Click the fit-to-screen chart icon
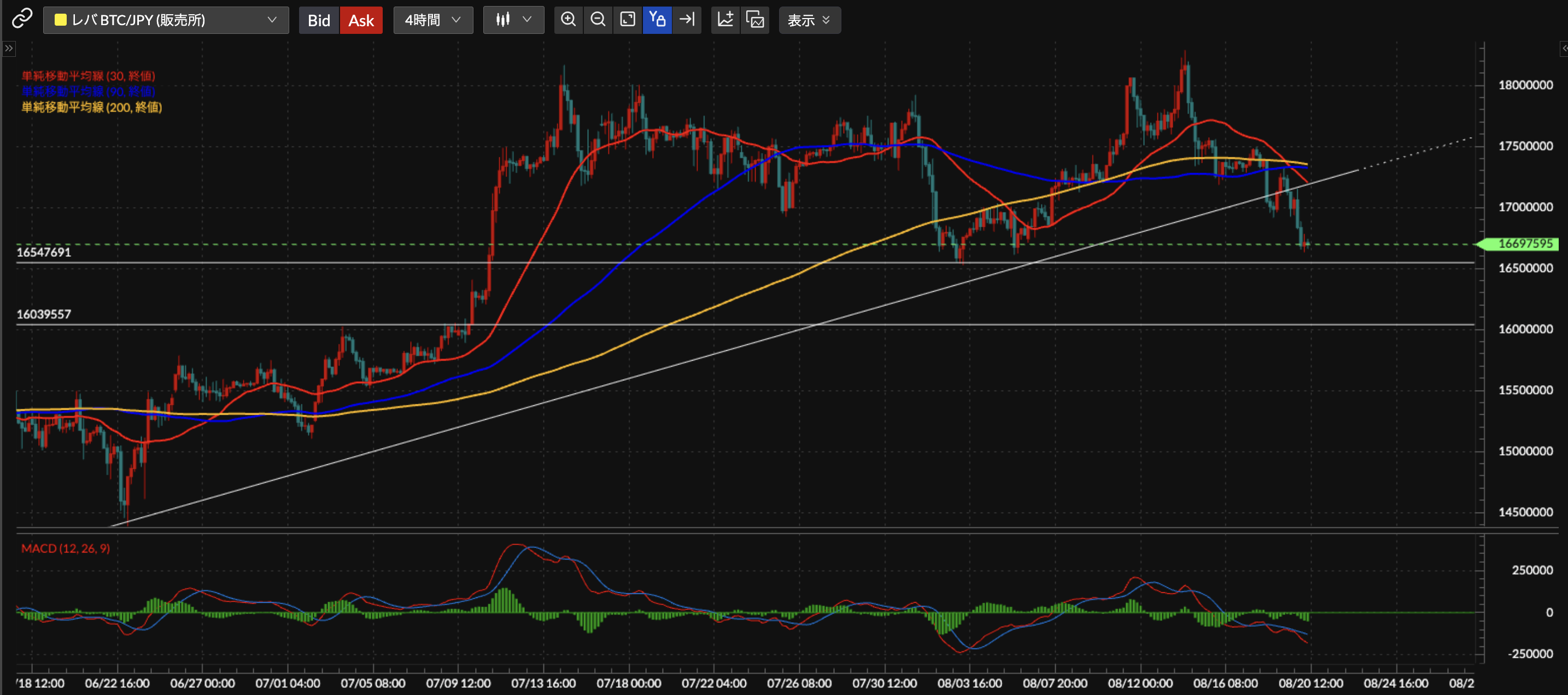1568x695 pixels. coord(628,20)
